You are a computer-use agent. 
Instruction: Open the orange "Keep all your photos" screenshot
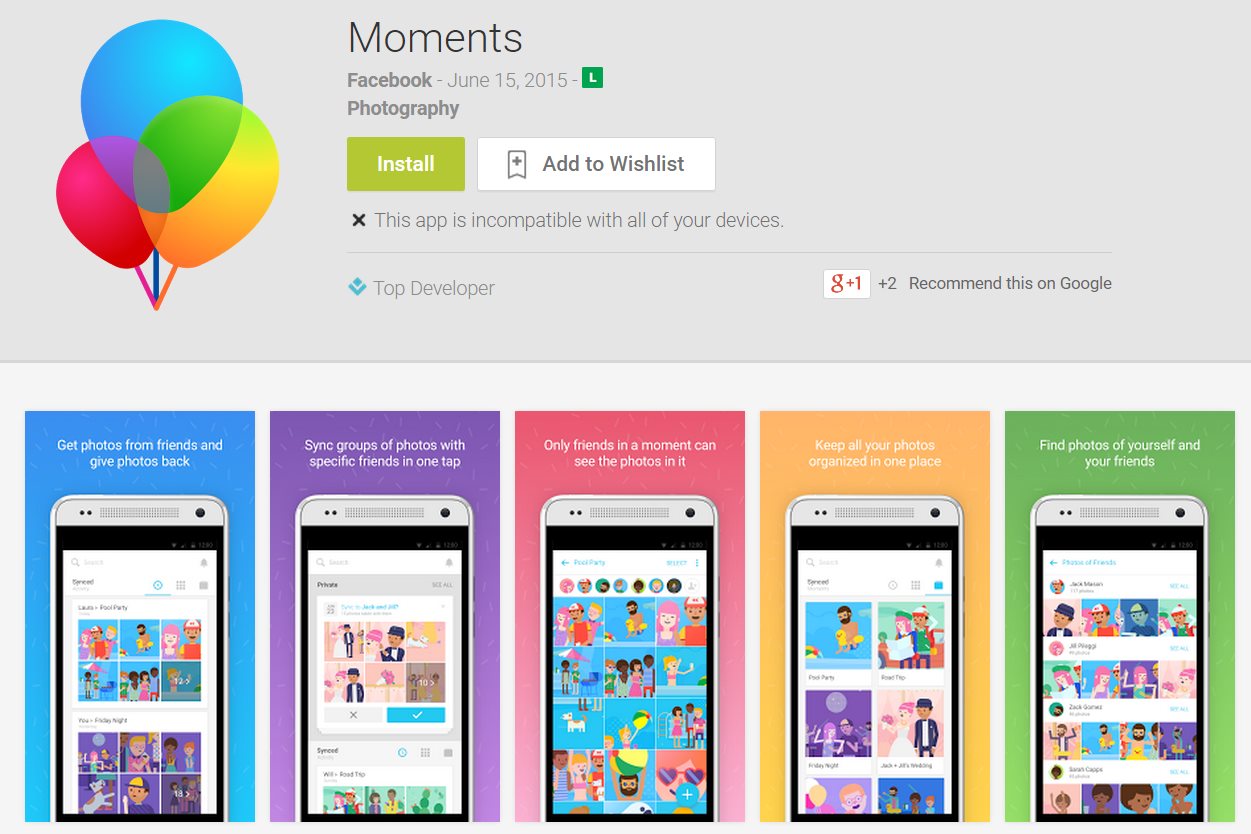[875, 616]
